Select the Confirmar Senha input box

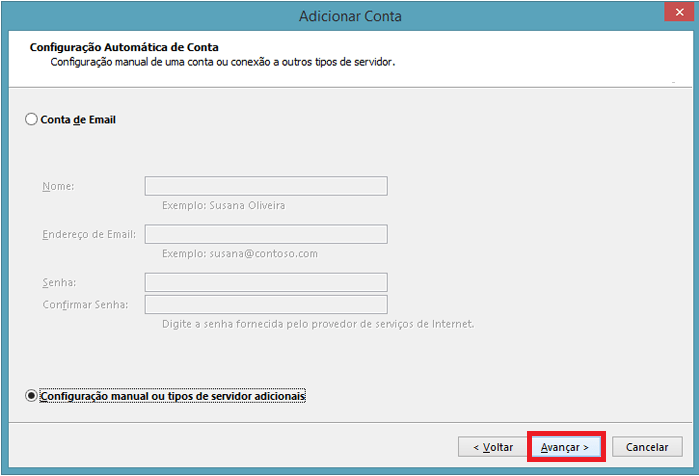[266, 304]
